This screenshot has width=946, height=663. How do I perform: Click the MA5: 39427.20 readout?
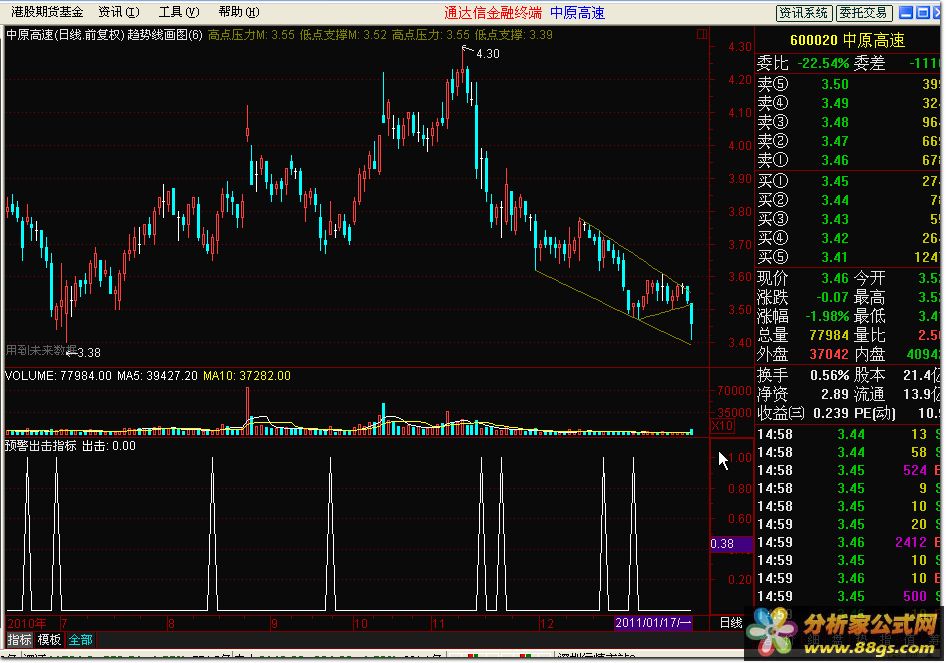click(157, 376)
